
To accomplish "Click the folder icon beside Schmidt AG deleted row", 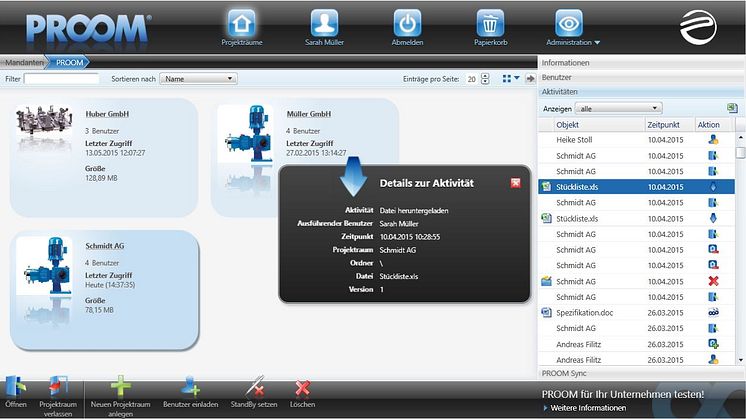I will coord(546,281).
